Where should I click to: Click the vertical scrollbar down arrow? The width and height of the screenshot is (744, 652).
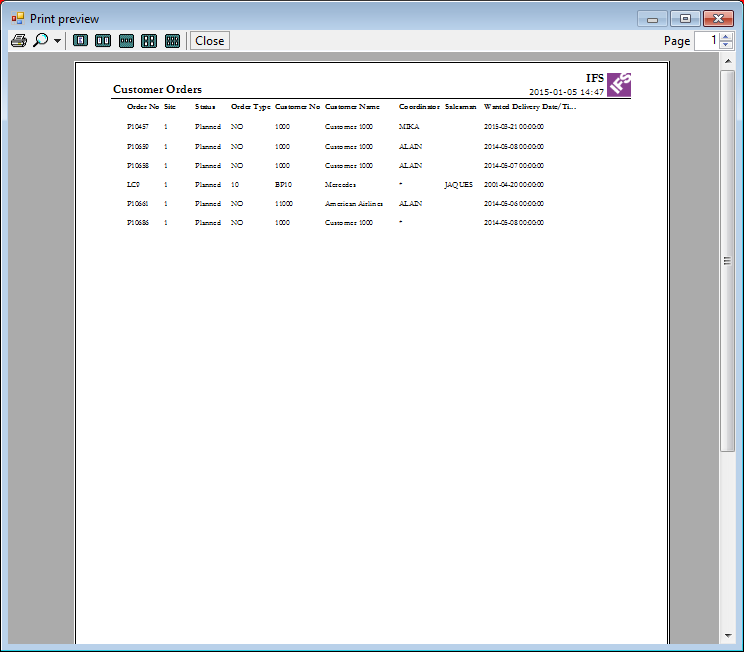[x=728, y=635]
